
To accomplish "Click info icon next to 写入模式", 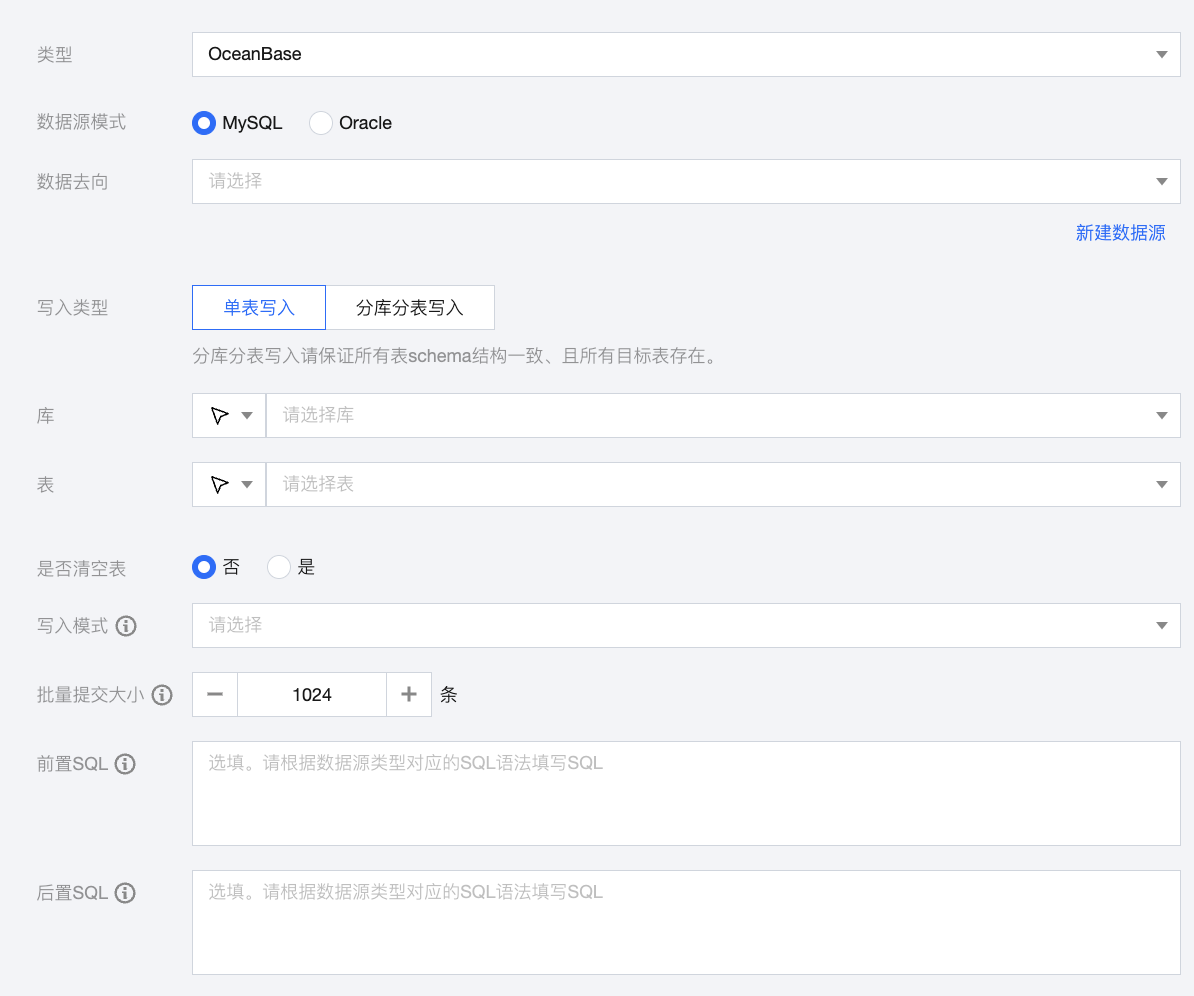I will (126, 626).
